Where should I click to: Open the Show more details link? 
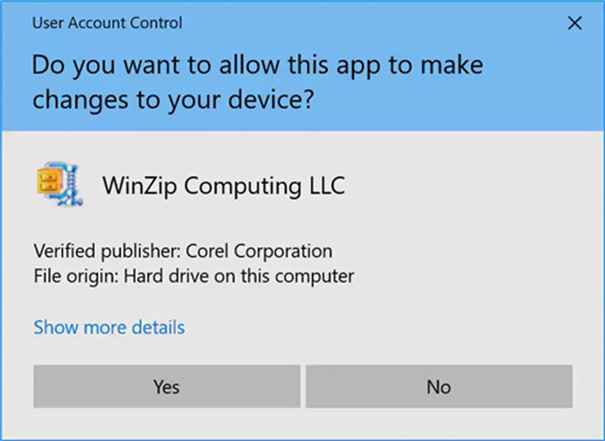coord(109,327)
